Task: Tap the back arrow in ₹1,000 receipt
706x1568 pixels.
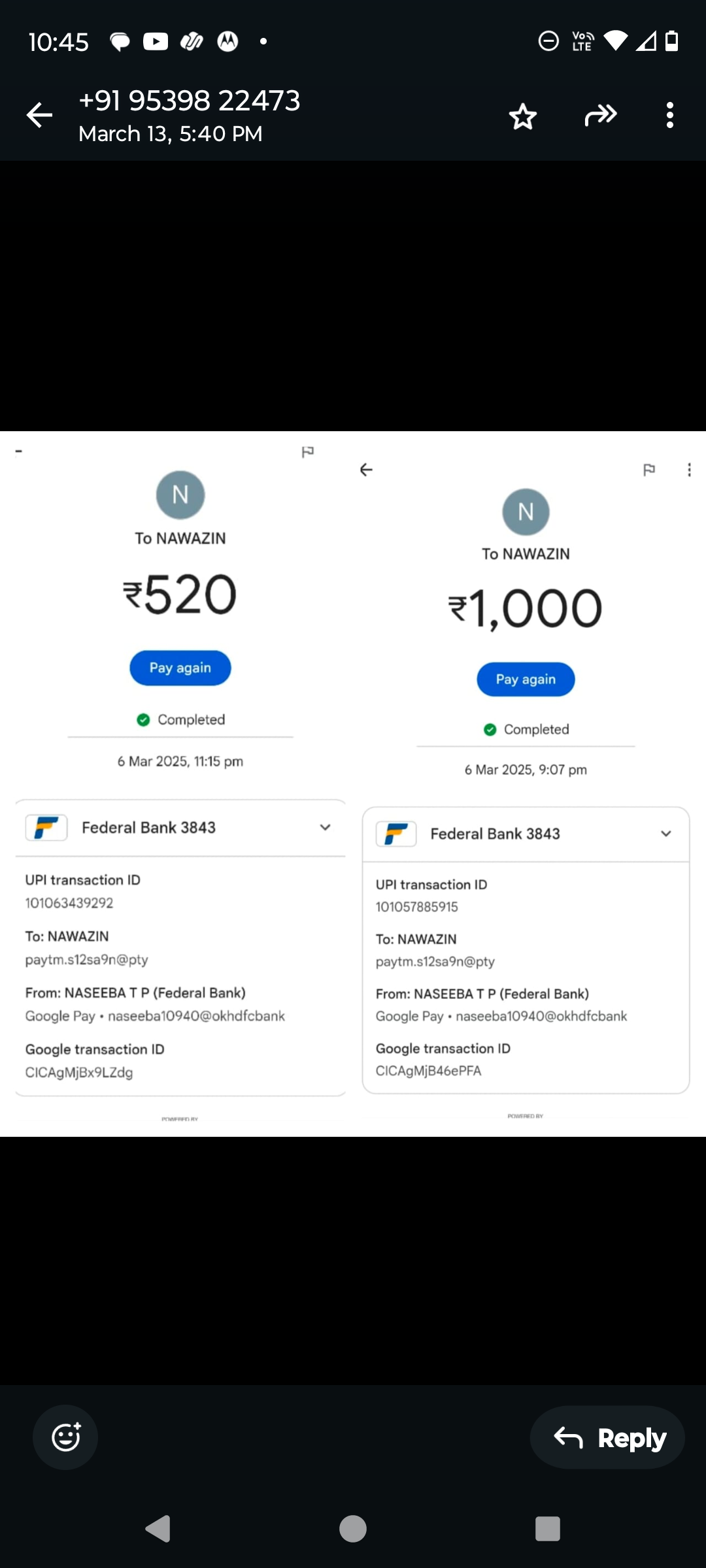Action: (366, 470)
